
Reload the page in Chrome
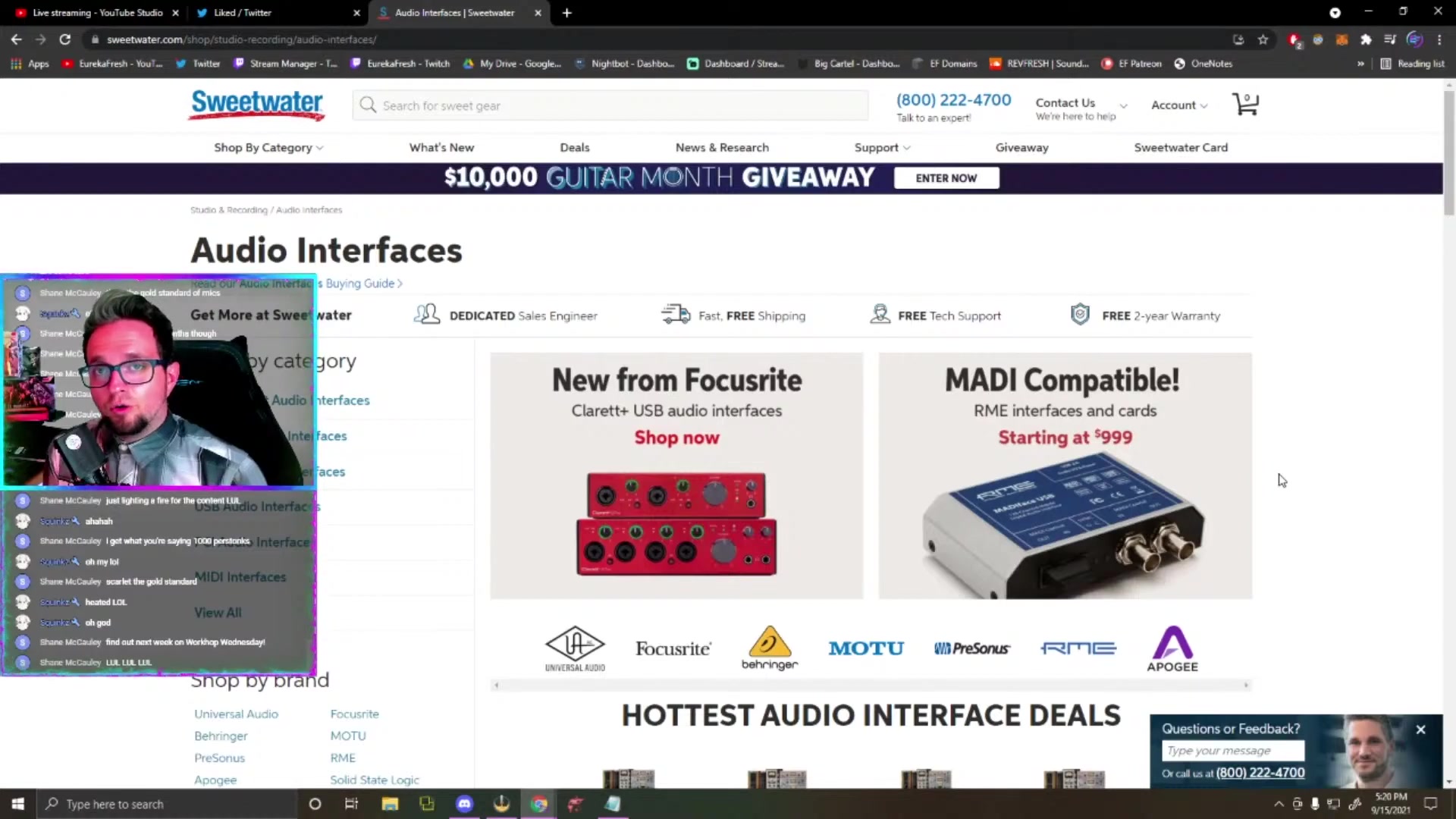(x=65, y=39)
